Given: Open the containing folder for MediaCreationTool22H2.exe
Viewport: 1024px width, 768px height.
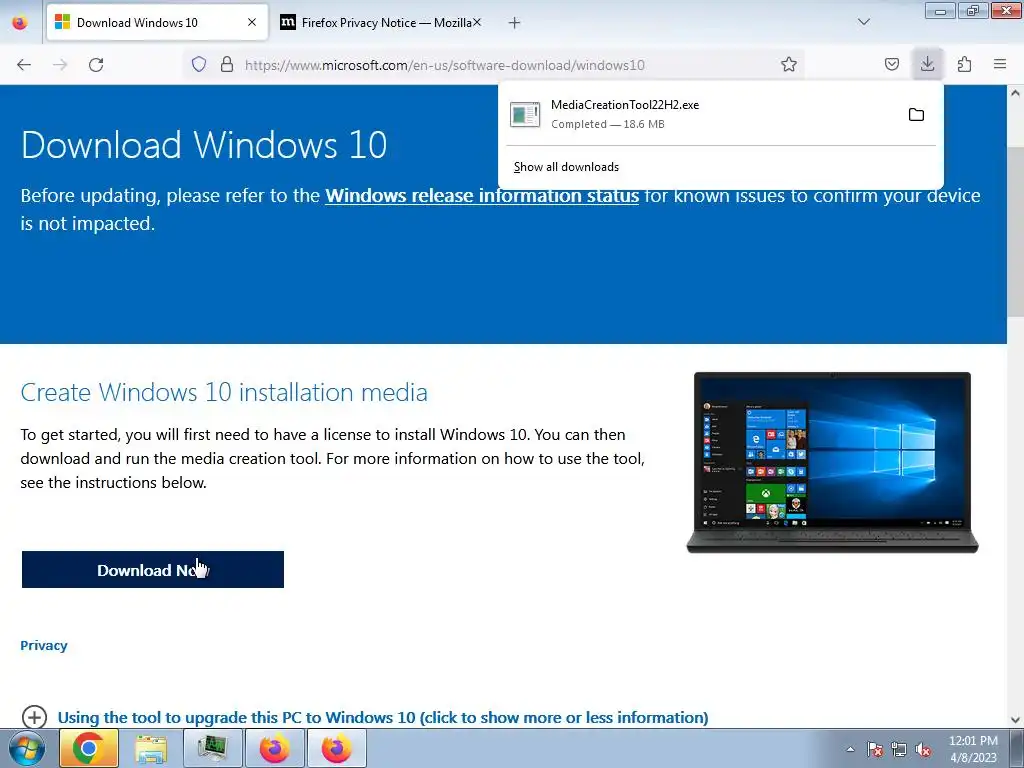Looking at the screenshot, I should [916, 115].
